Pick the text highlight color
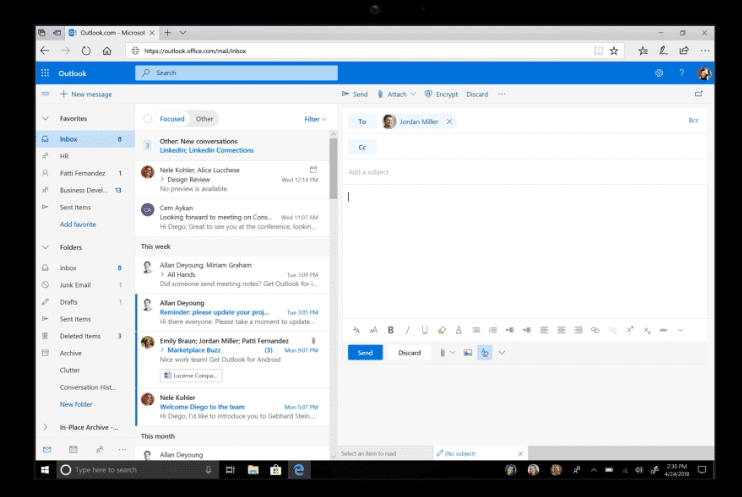The width and height of the screenshot is (742, 497). [442, 330]
